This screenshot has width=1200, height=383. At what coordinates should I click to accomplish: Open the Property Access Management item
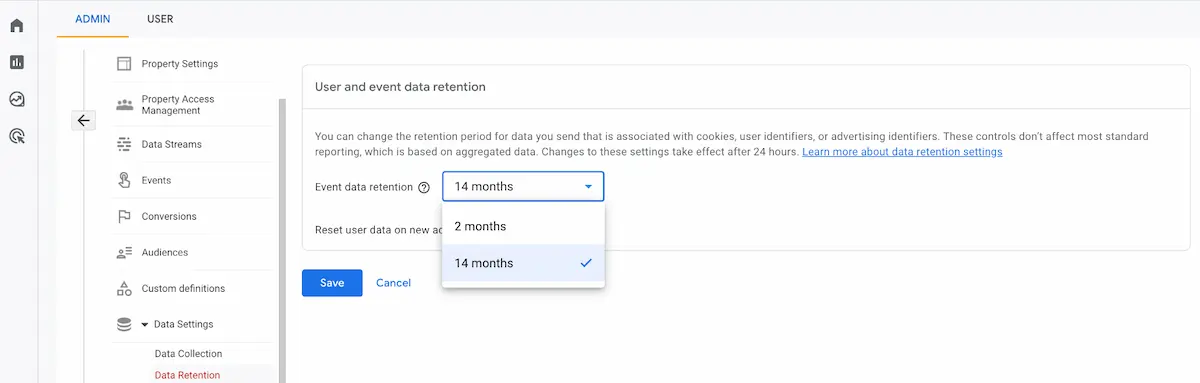coord(178,105)
